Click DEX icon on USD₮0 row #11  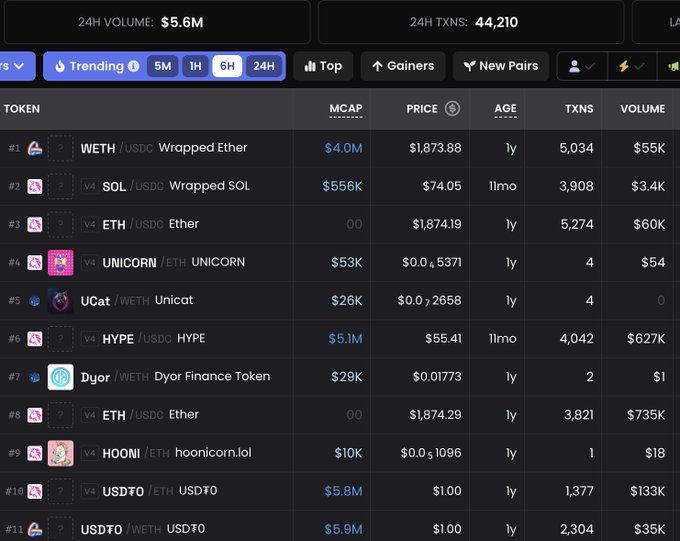coord(35,530)
